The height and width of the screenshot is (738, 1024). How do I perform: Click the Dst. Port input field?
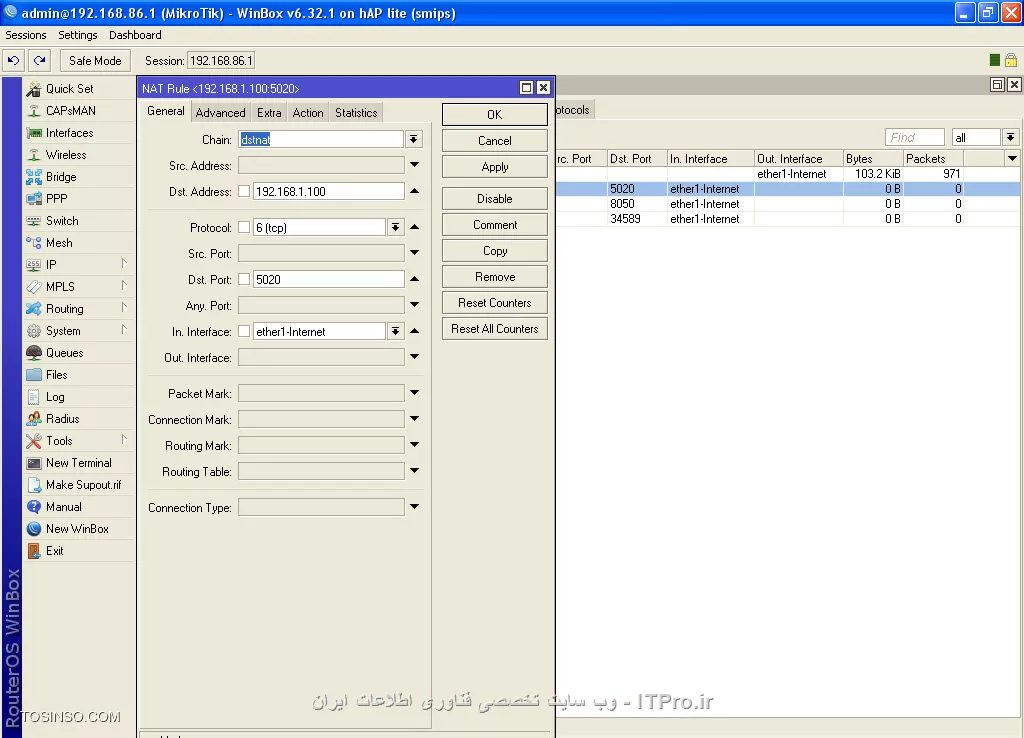coord(328,280)
